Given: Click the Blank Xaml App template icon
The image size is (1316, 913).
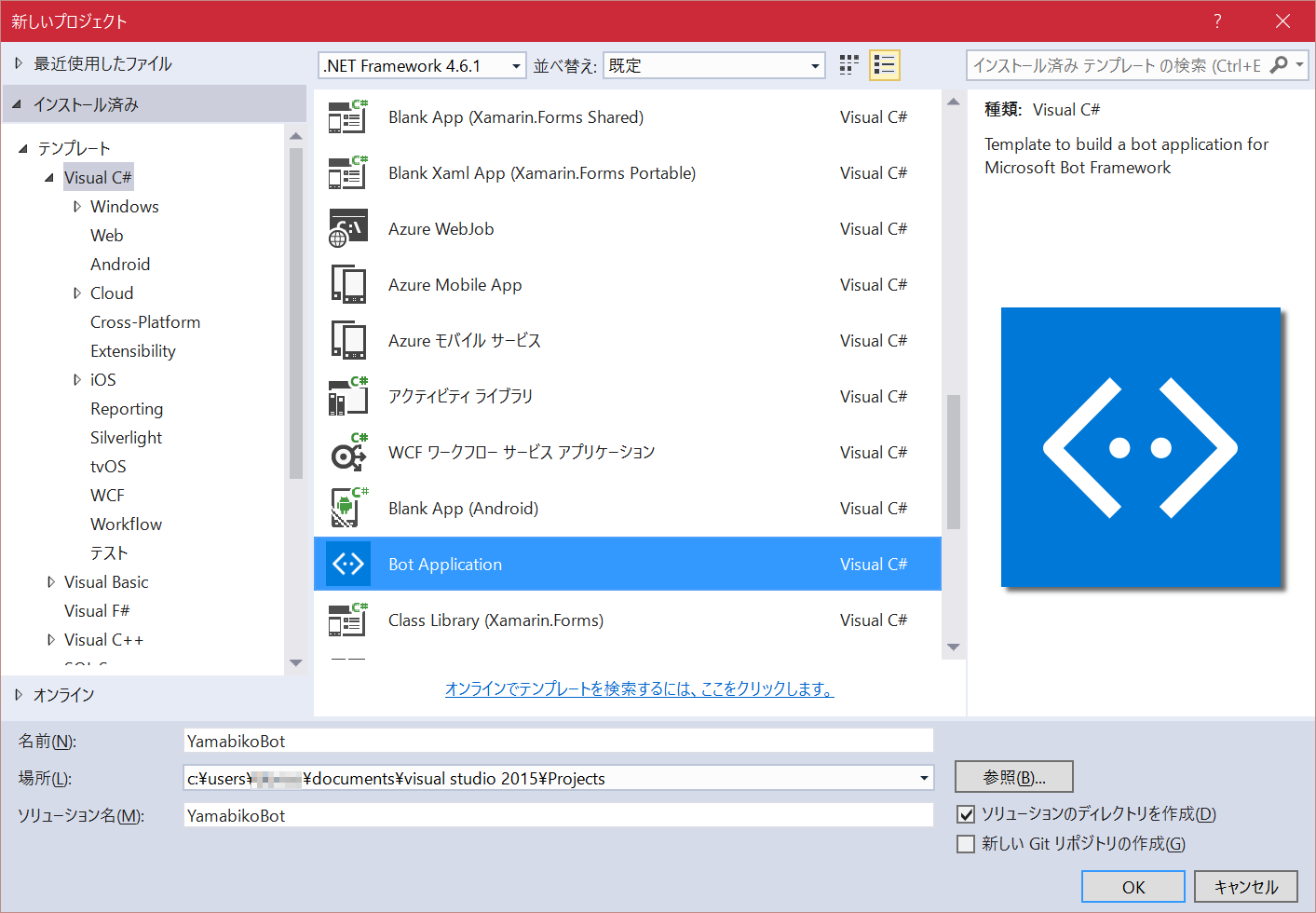Looking at the screenshot, I should pyautogui.click(x=348, y=173).
